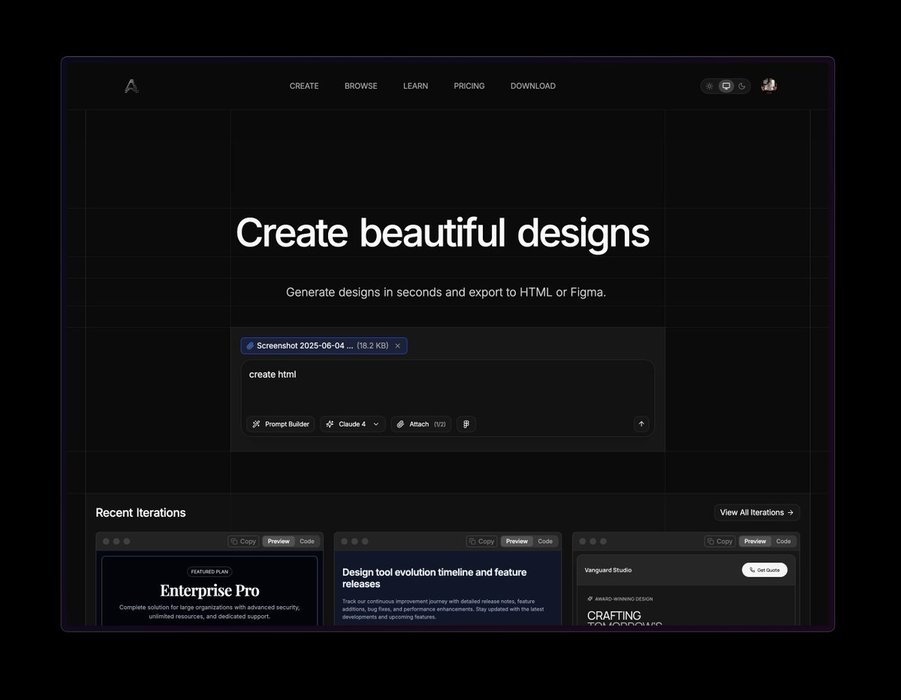Select the system theme monitor option
Viewport: 901px width, 700px height.
(726, 86)
